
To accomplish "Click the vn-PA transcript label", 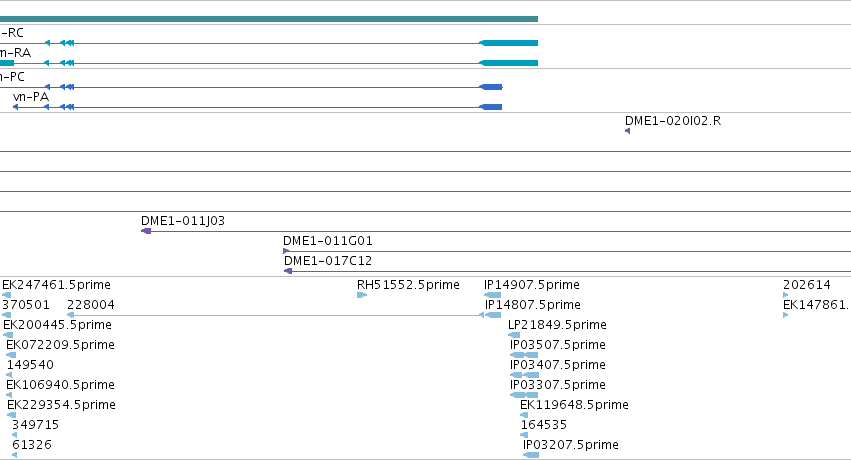I will pos(31,97).
